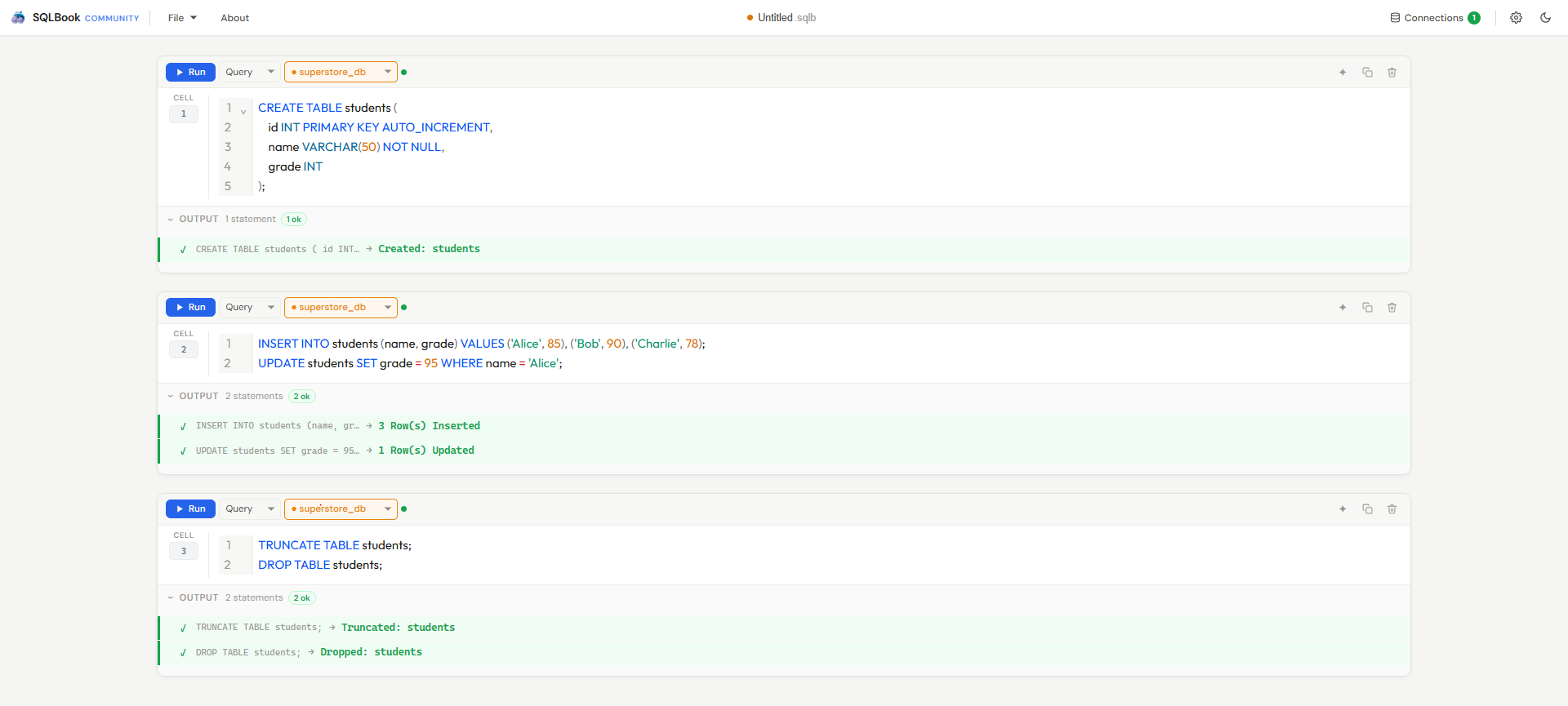Open superstore_db connection dropdown in cell 2
The height and width of the screenshot is (706, 1568).
pyautogui.click(x=341, y=307)
